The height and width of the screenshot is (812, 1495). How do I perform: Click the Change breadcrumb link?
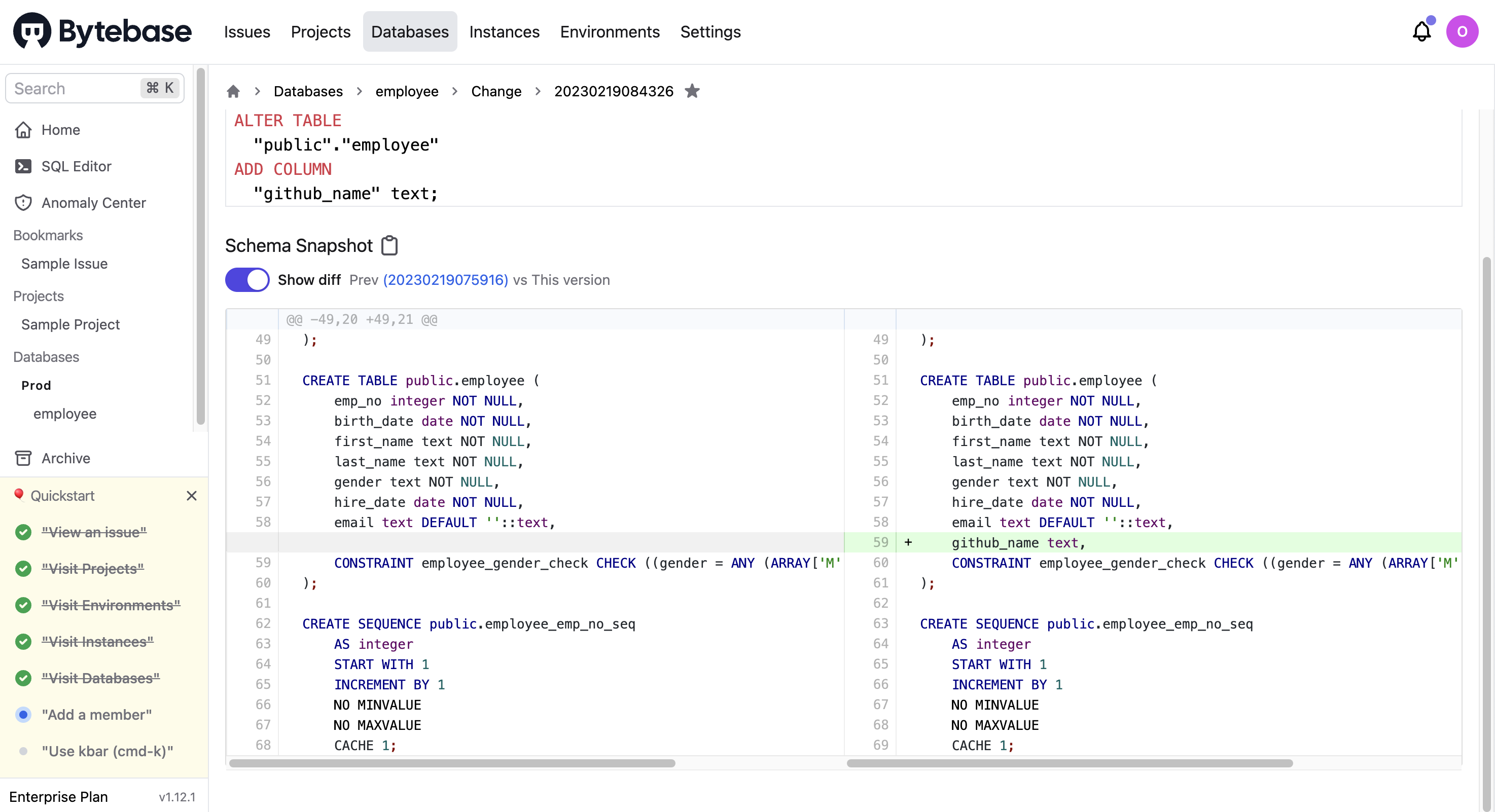495,92
